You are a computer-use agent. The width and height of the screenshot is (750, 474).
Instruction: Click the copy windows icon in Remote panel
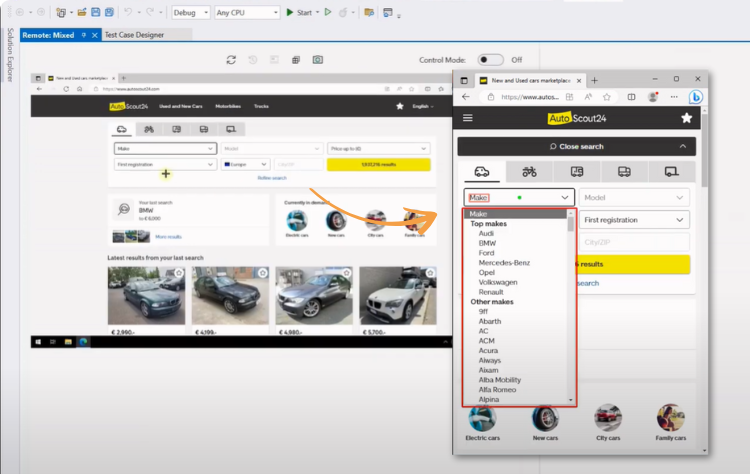tap(296, 60)
